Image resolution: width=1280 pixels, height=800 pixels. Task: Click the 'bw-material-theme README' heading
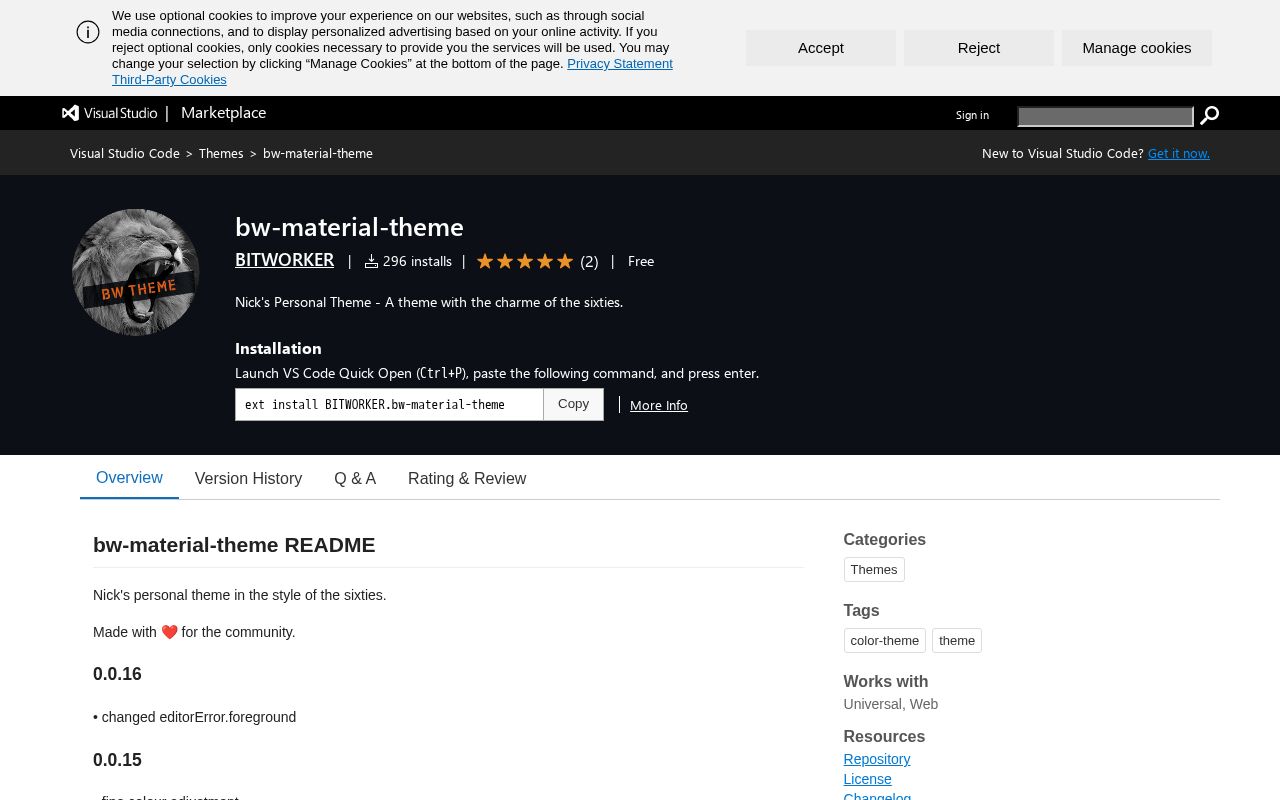point(234,545)
